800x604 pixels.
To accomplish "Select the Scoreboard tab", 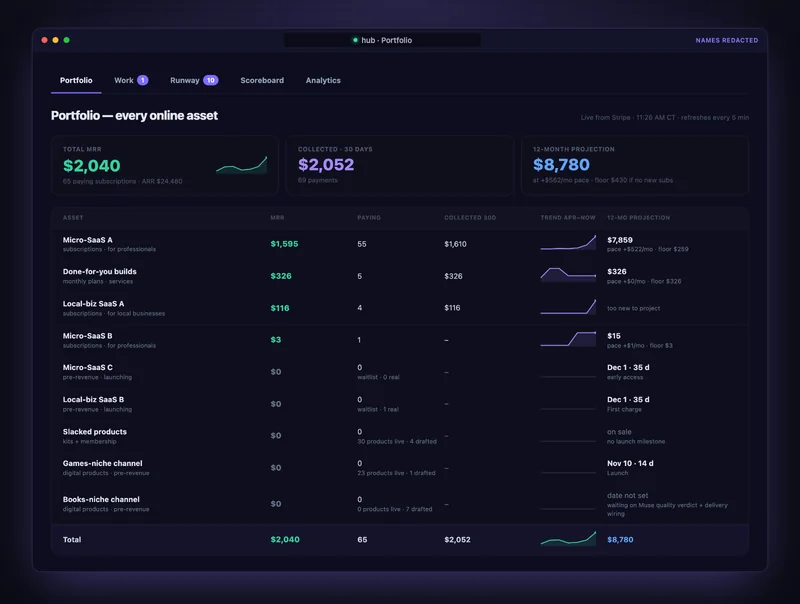I will pos(262,81).
